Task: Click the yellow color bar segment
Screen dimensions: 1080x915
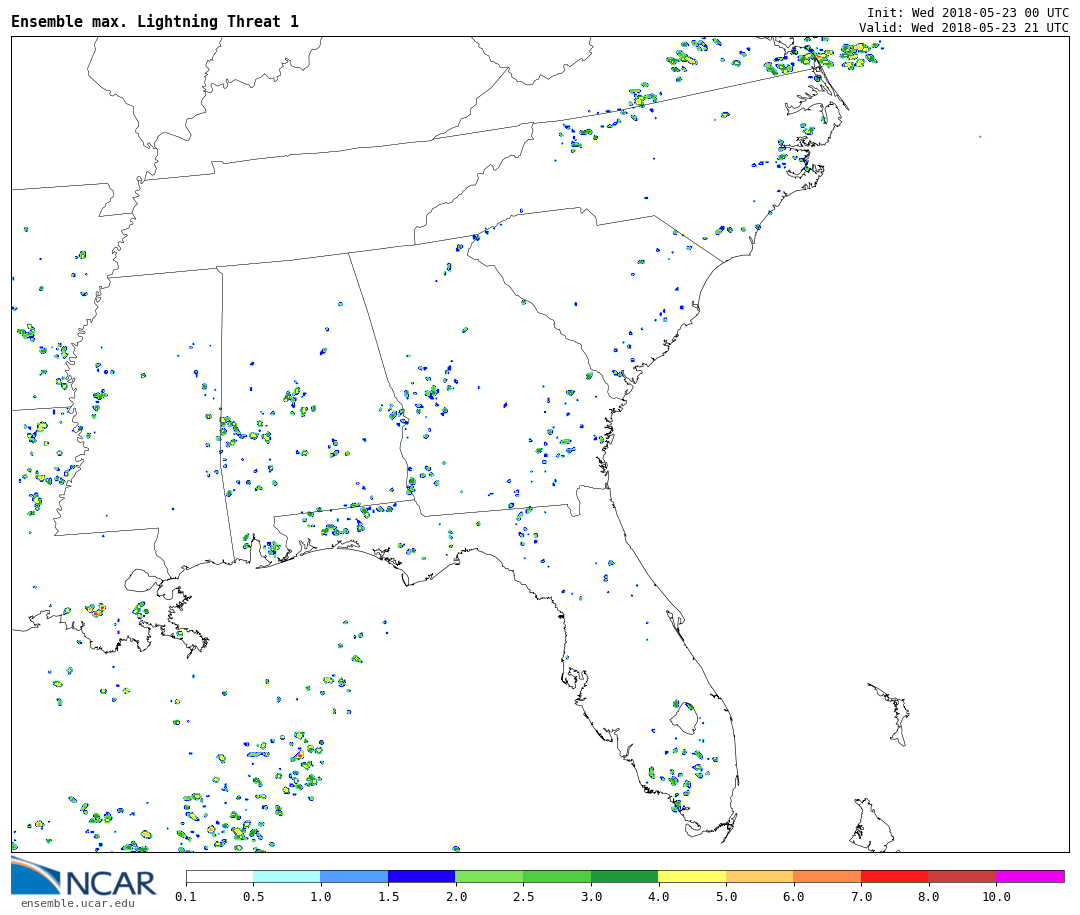Action: [x=692, y=876]
